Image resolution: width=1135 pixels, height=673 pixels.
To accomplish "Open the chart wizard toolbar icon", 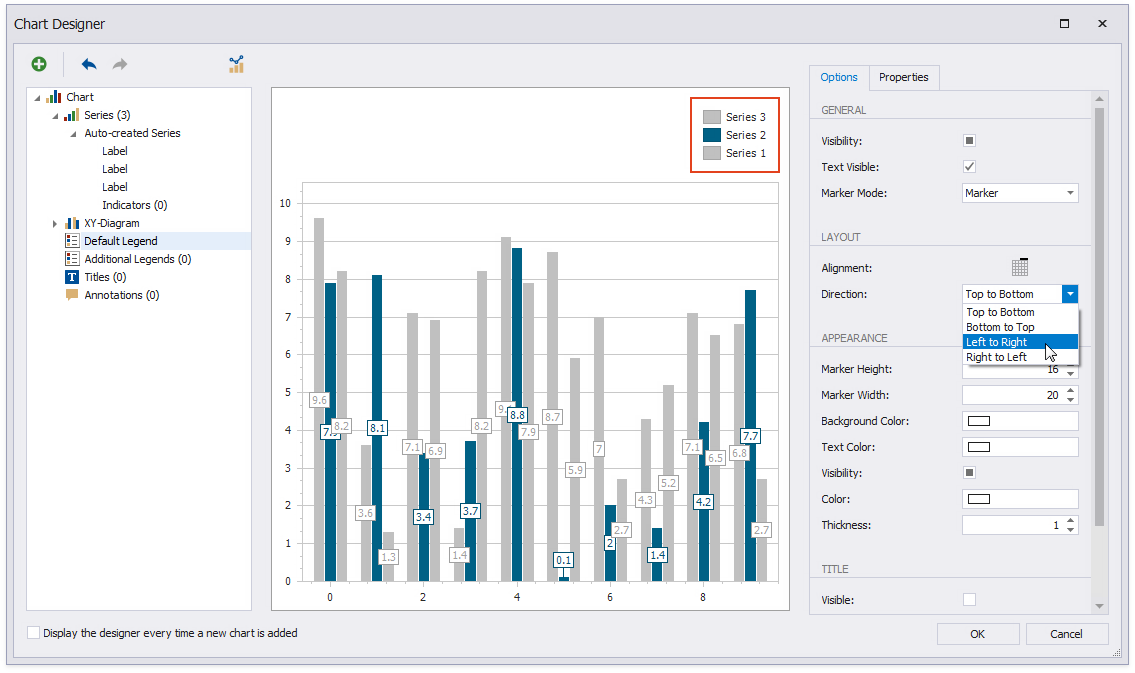I will point(236,64).
